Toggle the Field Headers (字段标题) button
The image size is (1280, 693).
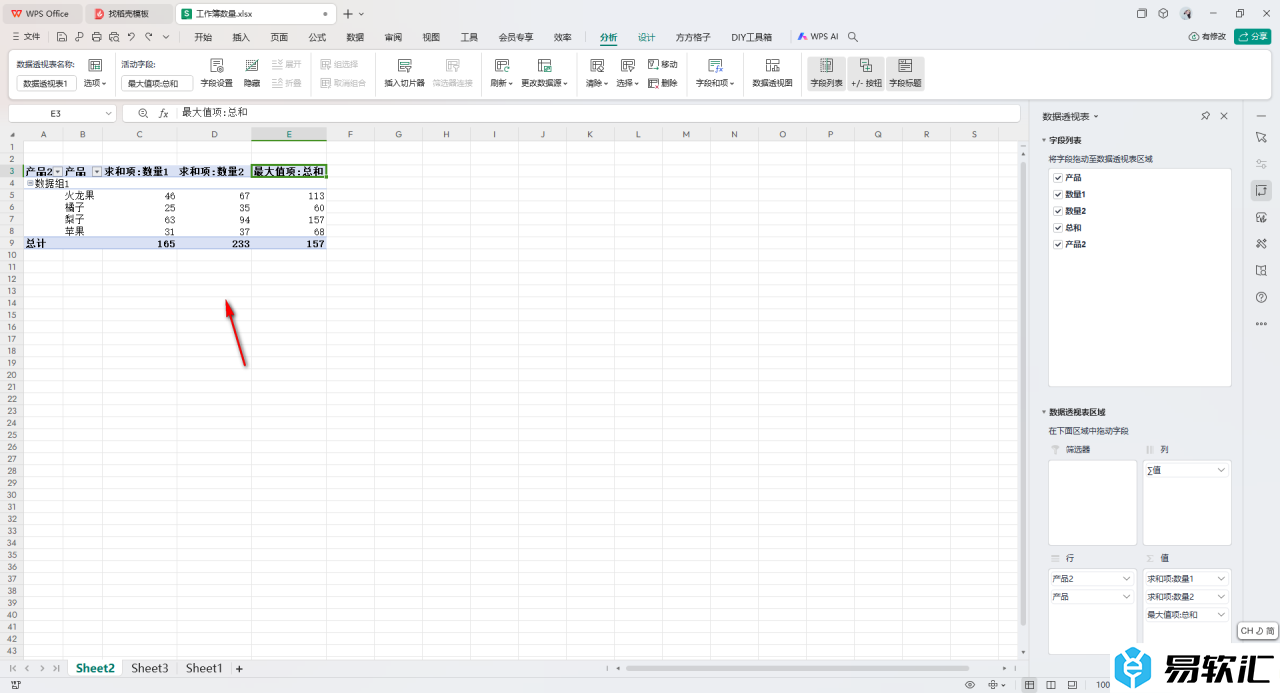(x=906, y=73)
